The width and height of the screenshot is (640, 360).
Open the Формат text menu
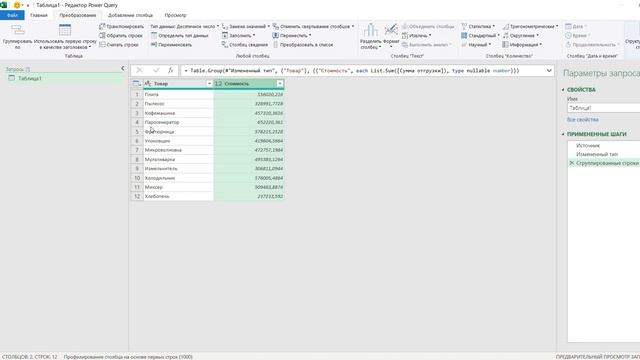tap(391, 37)
